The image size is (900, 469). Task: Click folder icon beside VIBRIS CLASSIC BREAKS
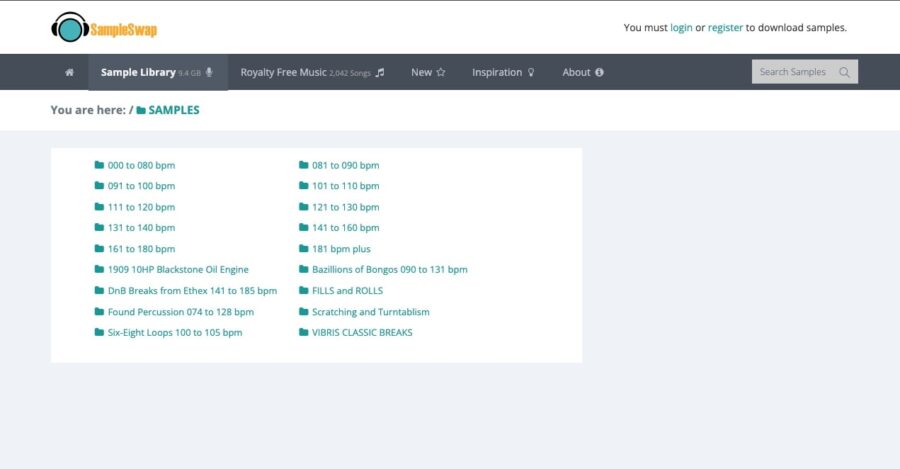coord(304,333)
